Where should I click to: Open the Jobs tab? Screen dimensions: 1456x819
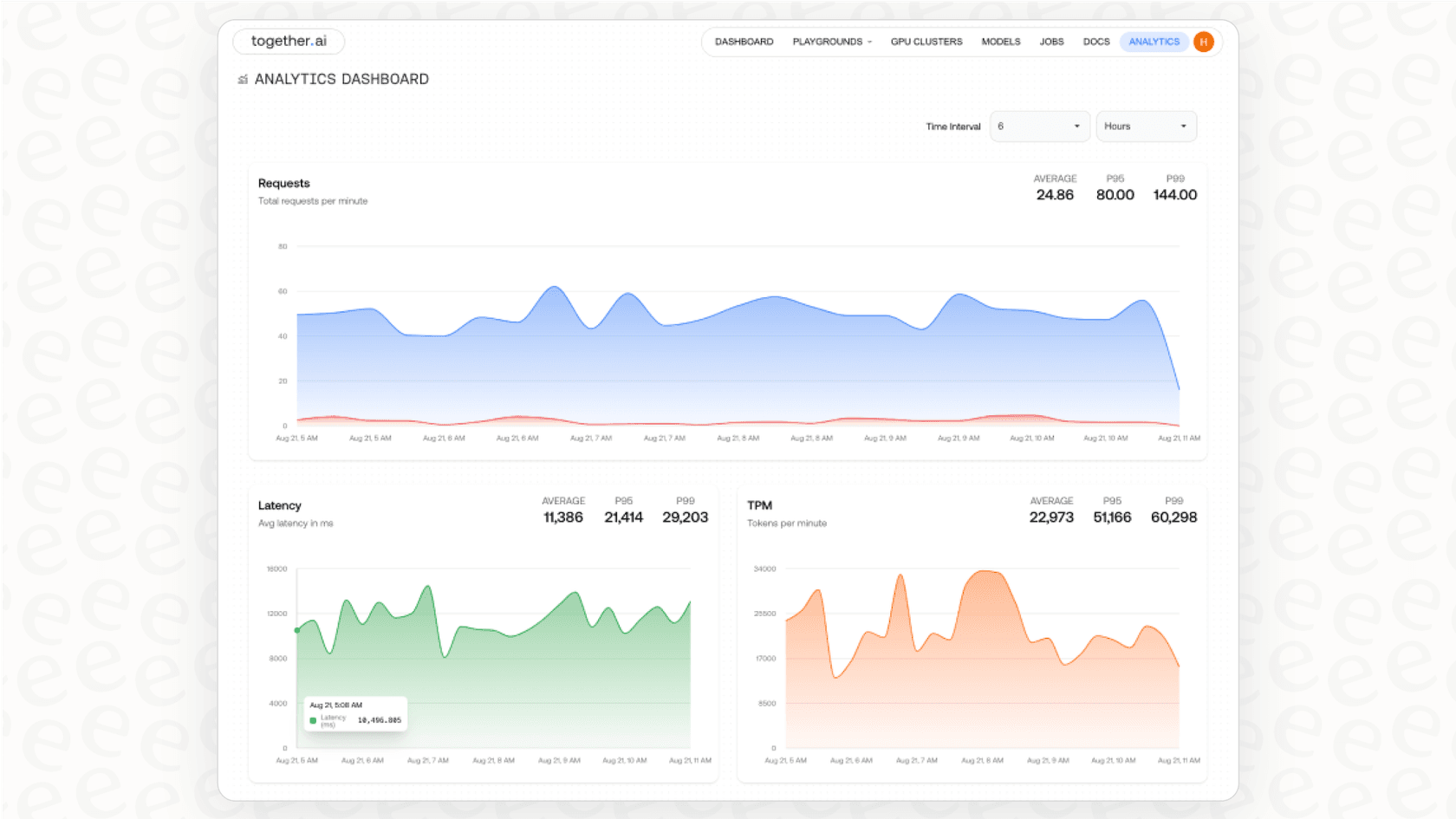click(1051, 41)
